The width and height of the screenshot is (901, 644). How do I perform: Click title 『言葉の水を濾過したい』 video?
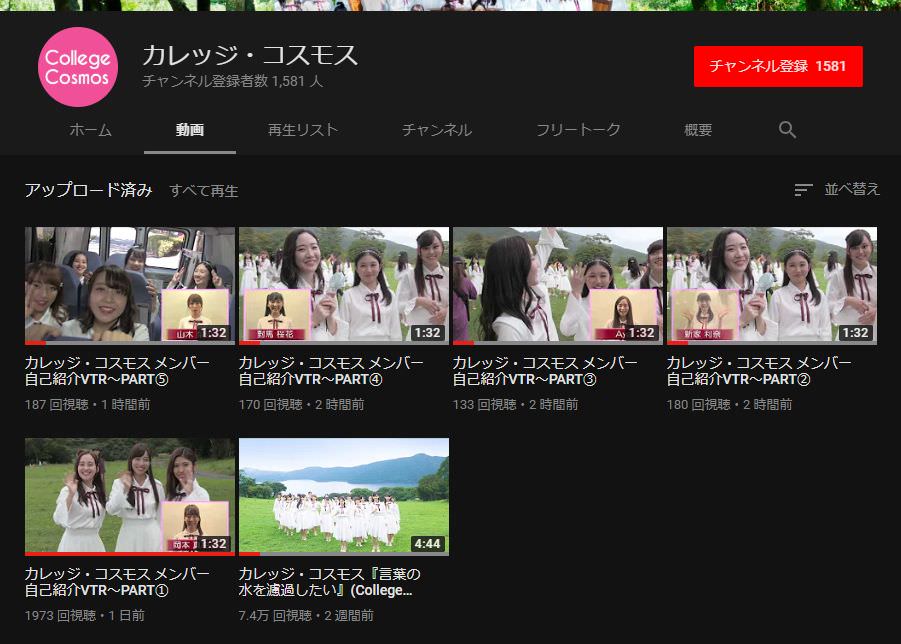click(x=330, y=582)
